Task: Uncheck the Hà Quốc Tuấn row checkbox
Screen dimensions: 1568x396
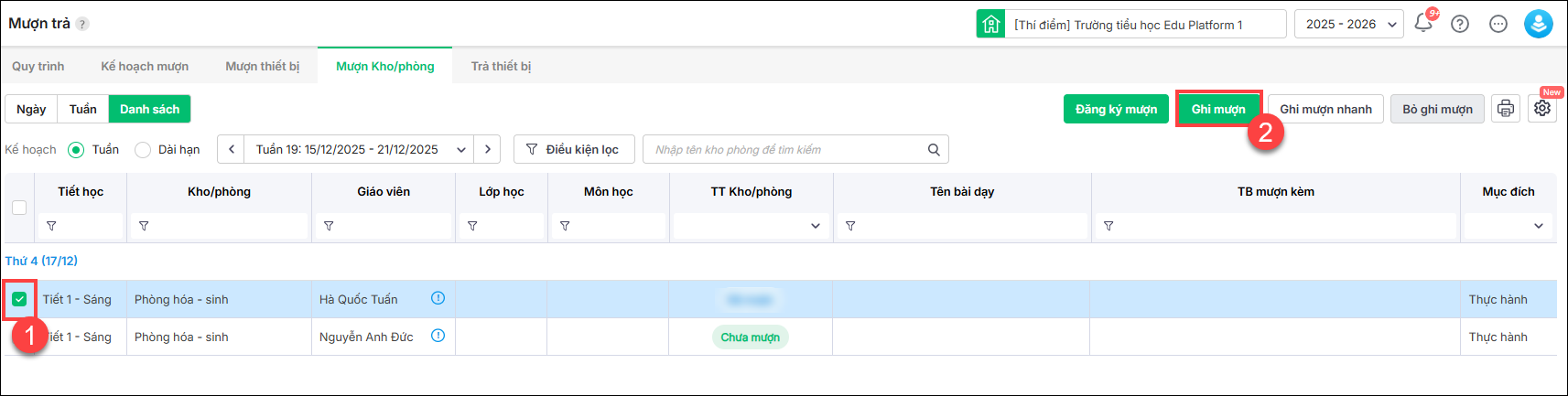Action: click(x=19, y=299)
